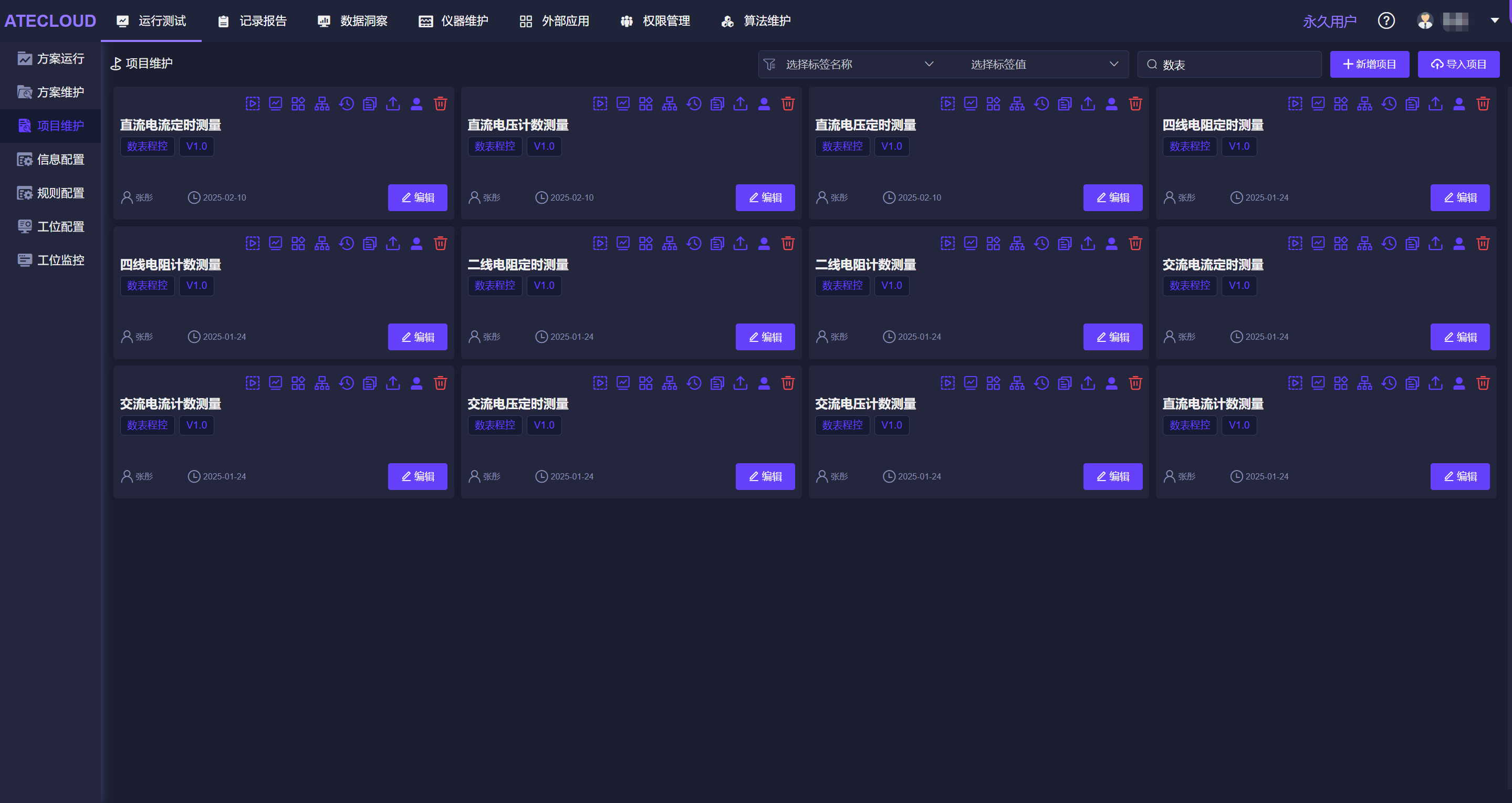Switch to the 记录报告 tab

point(253,21)
